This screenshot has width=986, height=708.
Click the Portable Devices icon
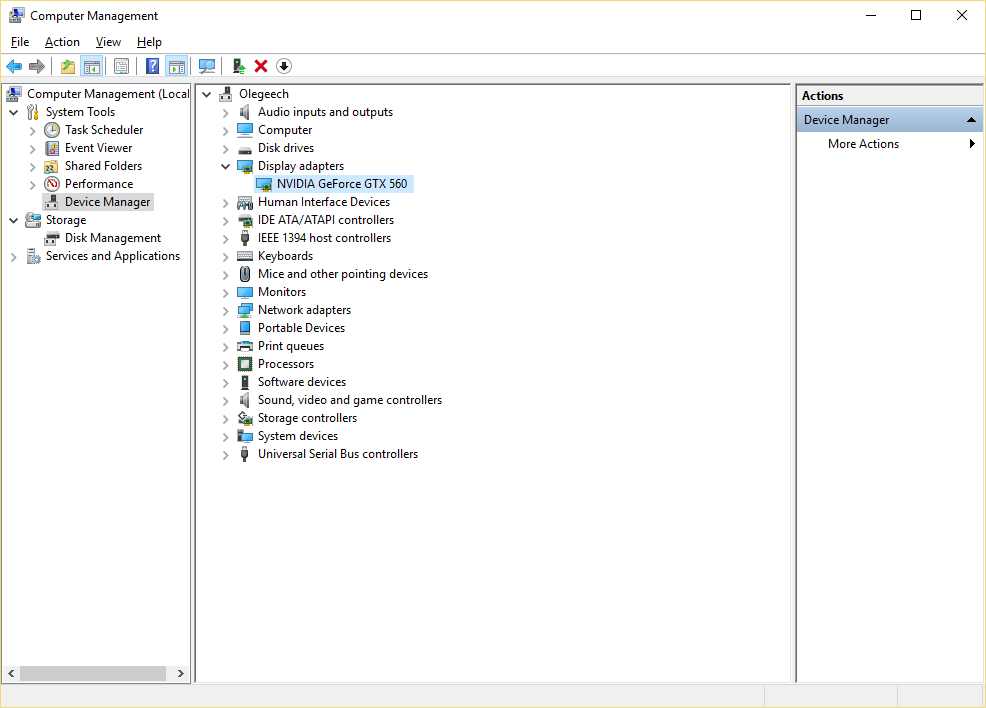click(245, 328)
